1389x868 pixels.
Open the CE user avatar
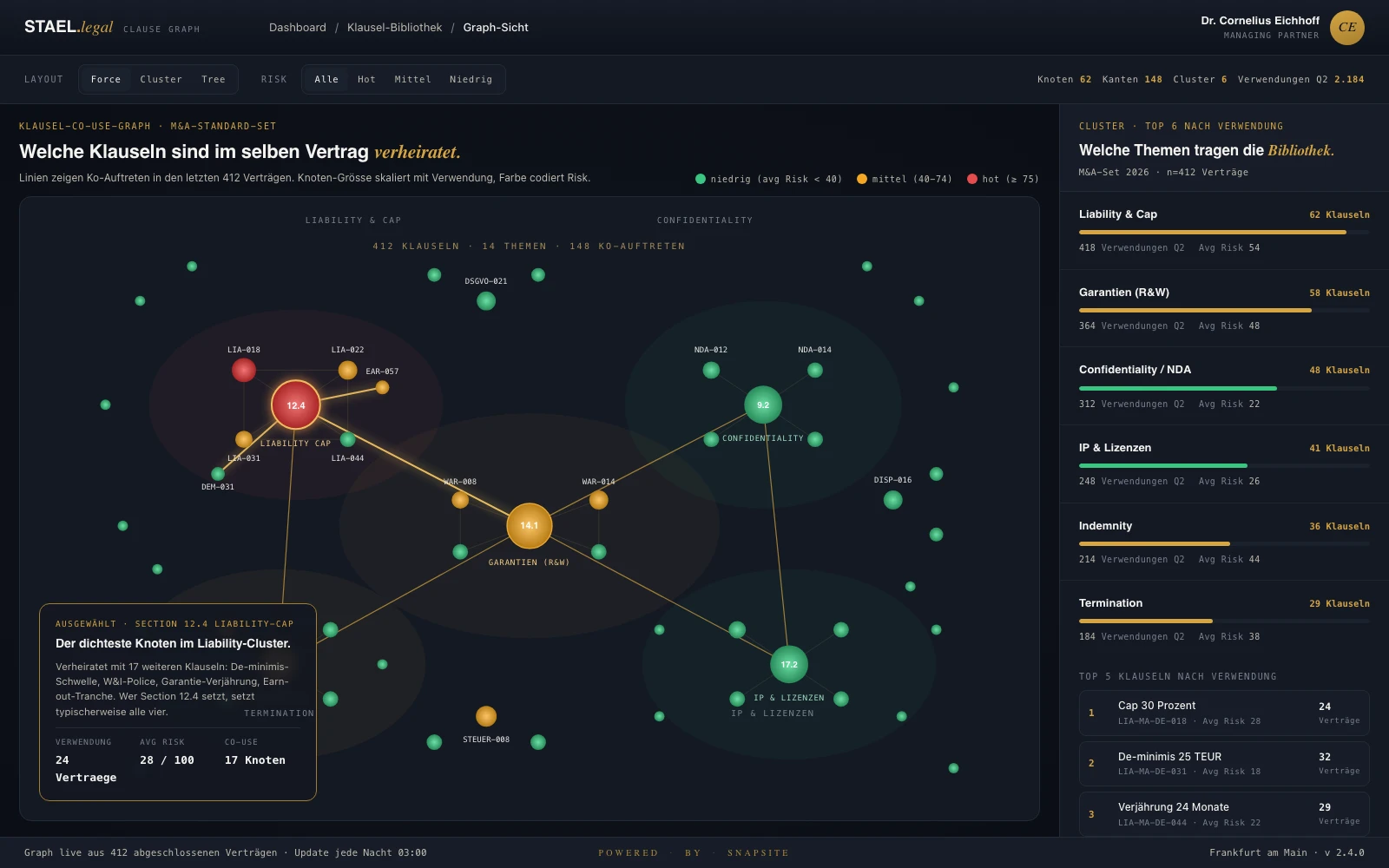(1347, 27)
